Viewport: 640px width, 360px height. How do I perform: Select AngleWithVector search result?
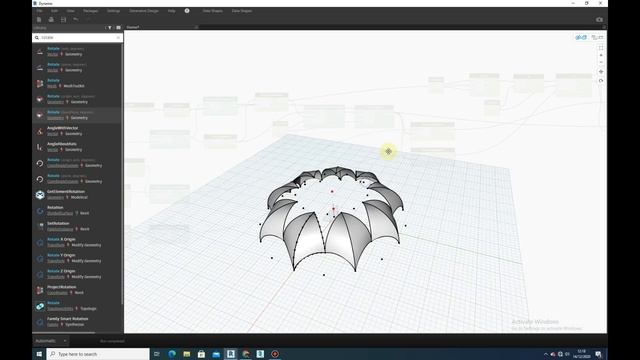pyautogui.click(x=78, y=131)
